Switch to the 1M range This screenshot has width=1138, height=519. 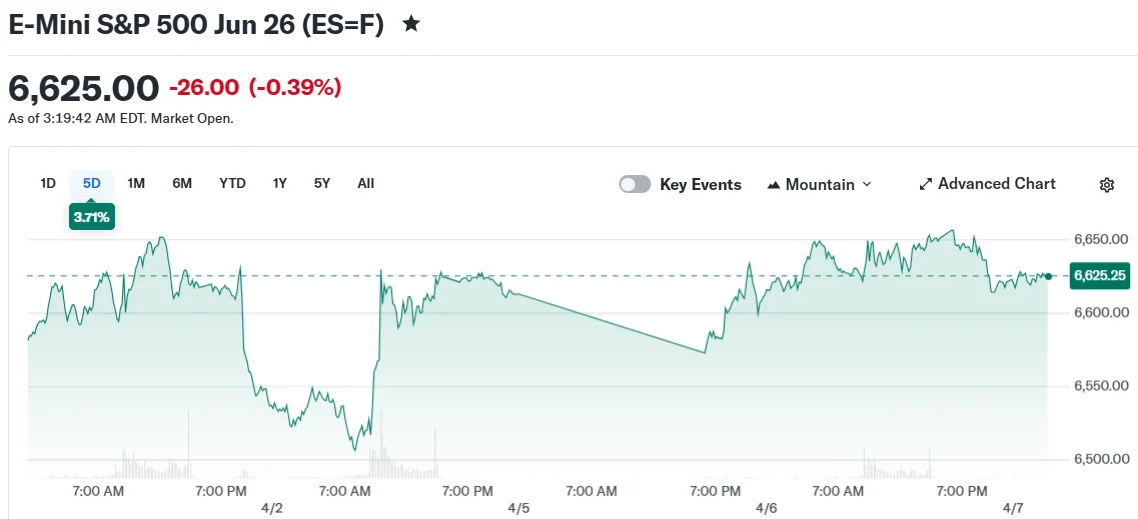pyautogui.click(x=136, y=183)
